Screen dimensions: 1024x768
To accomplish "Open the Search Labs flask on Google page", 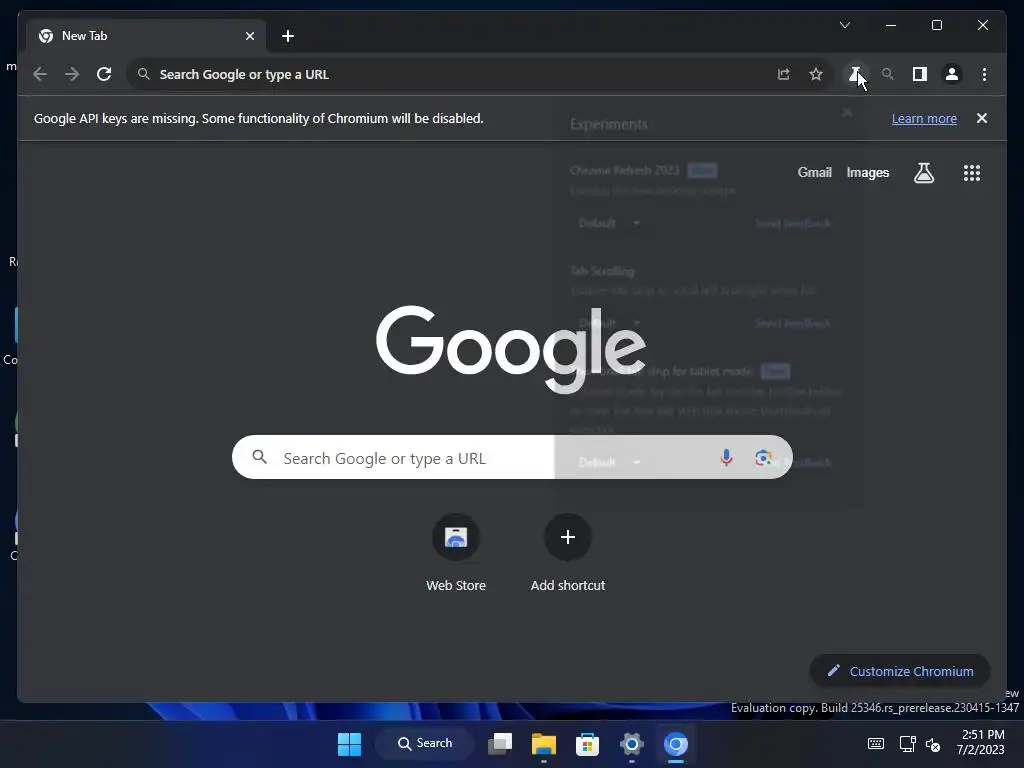I will tap(923, 173).
